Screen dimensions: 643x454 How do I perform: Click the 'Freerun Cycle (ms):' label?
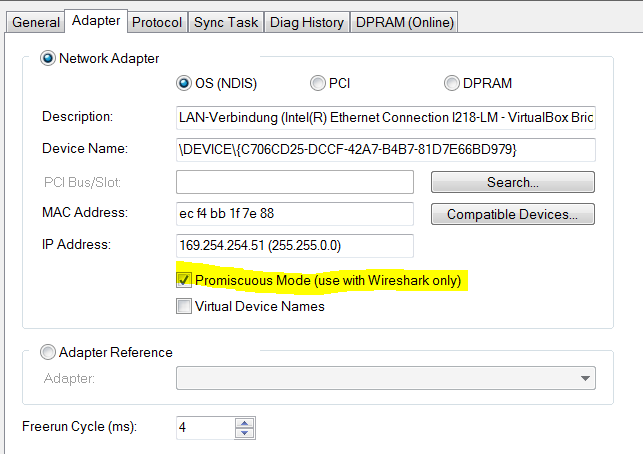point(80,427)
